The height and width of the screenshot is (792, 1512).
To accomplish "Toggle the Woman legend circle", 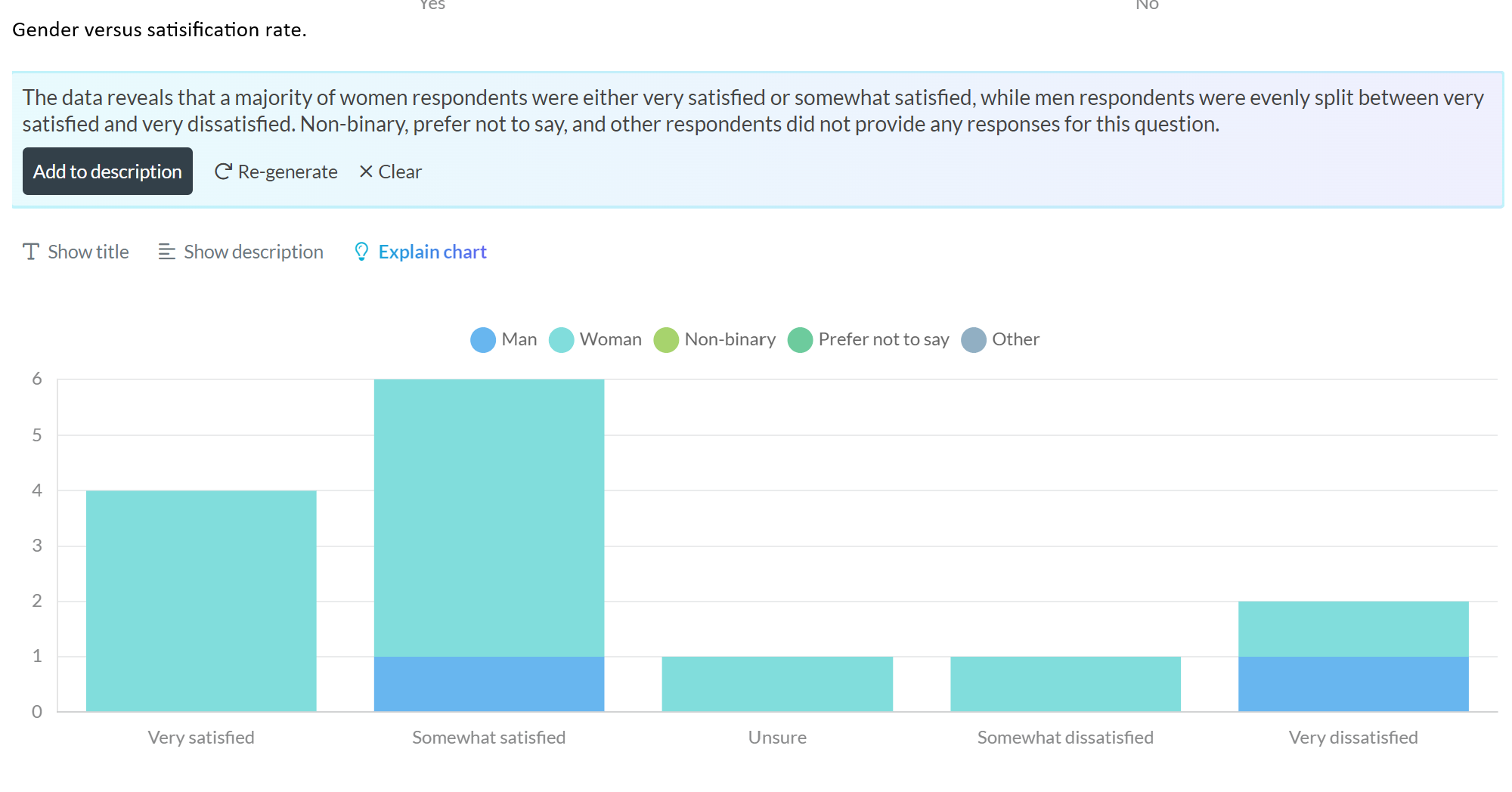I will (562, 340).
